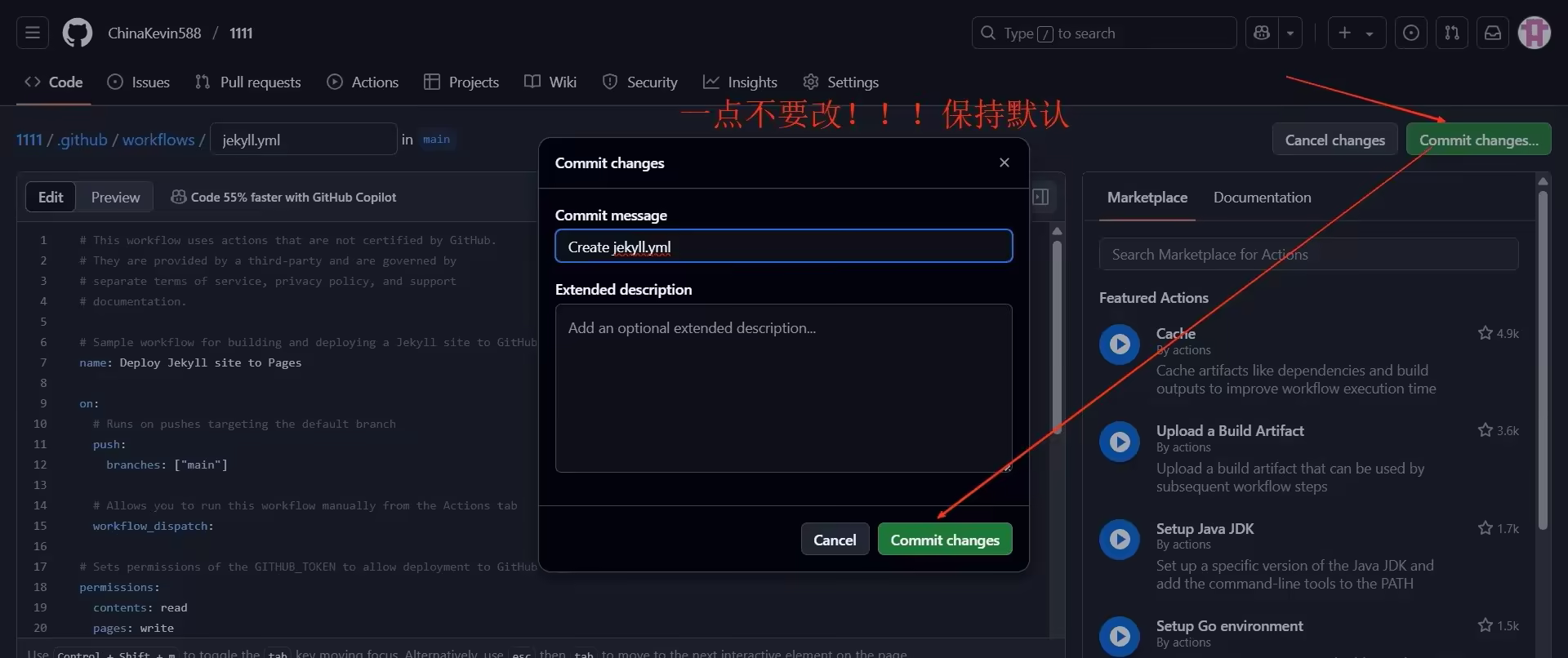This screenshot has height=658, width=1568.
Task: Open the create new plus menu
Action: (x=1356, y=33)
